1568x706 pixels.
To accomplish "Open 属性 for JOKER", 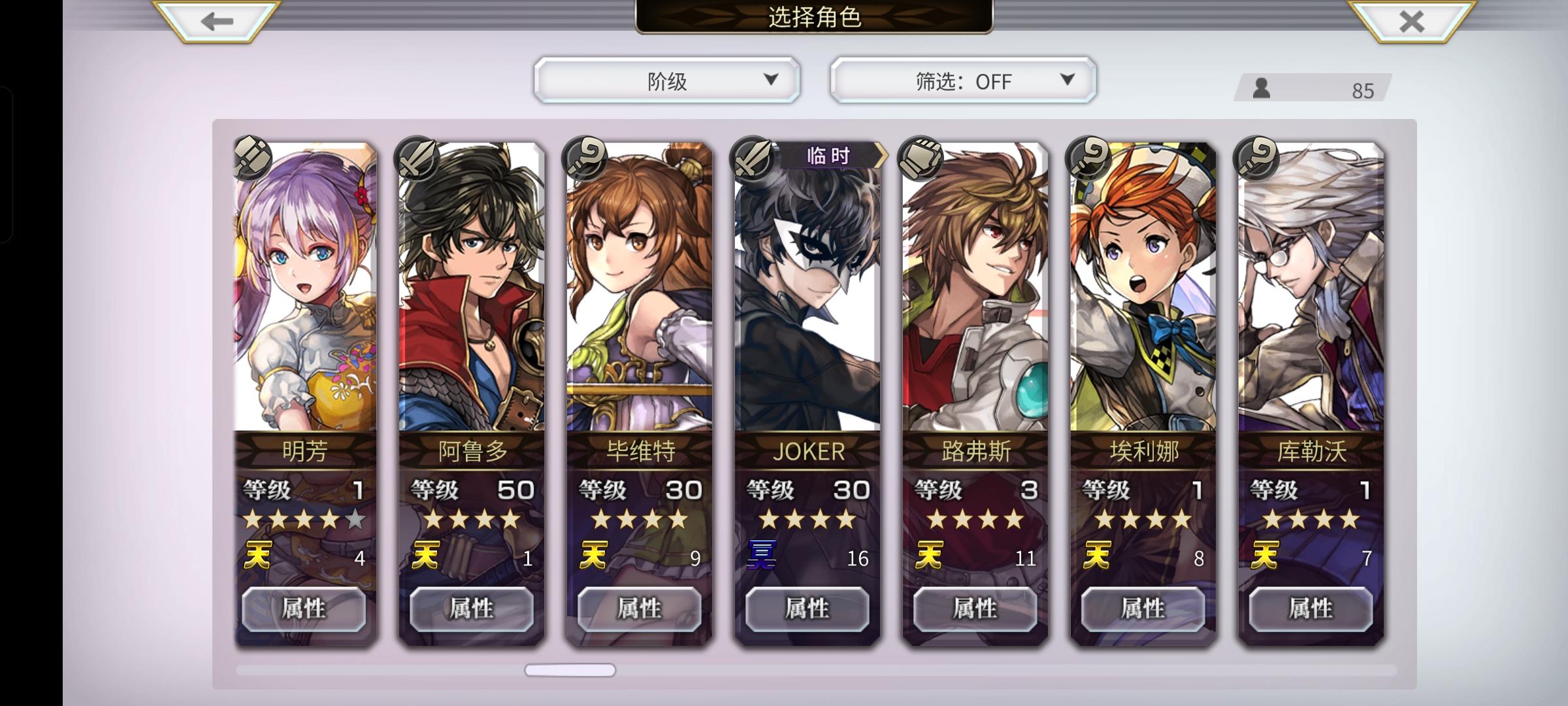I will 808,609.
